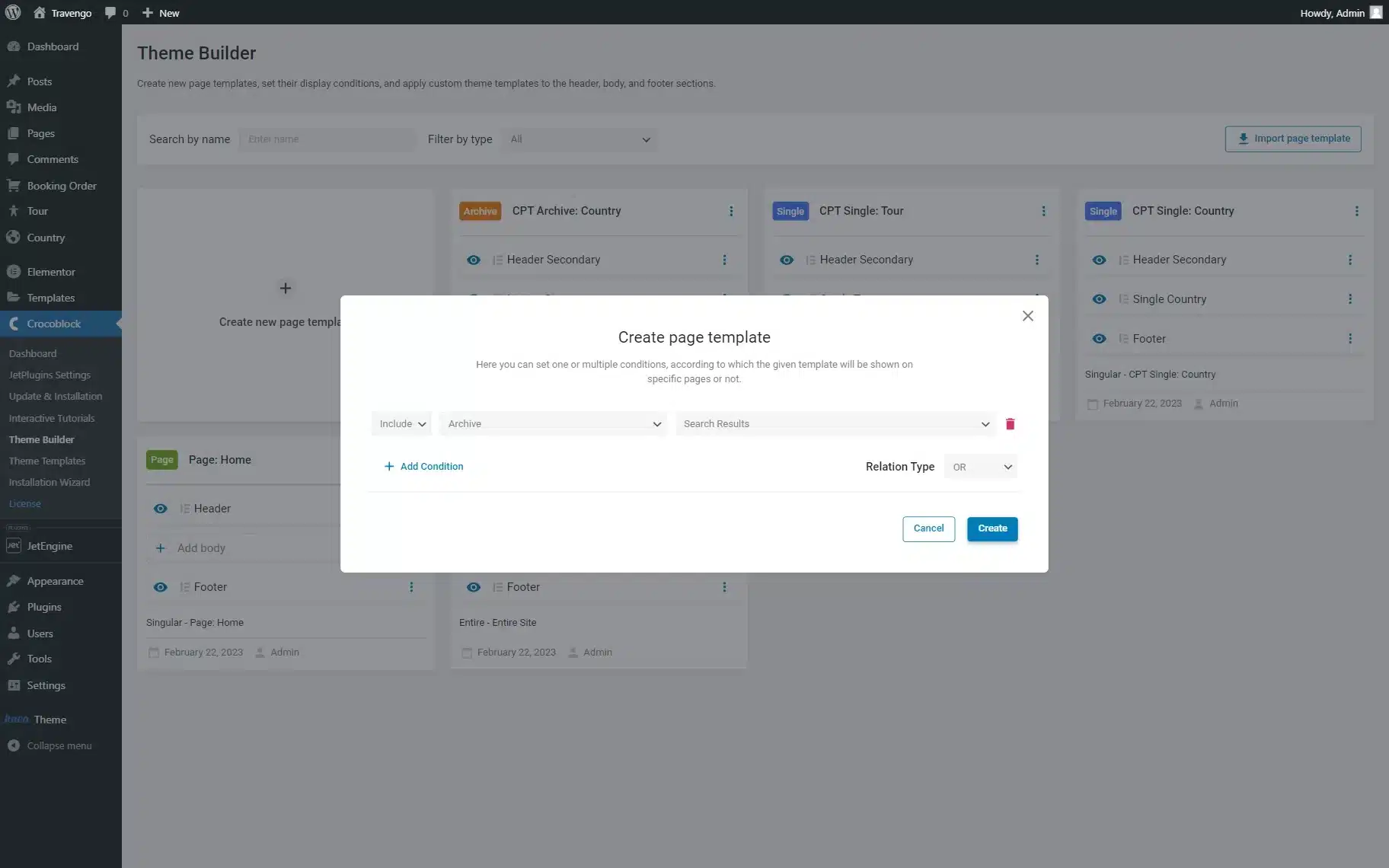
Task: Open options menu for CPT Single: Tour
Action: (x=1043, y=211)
